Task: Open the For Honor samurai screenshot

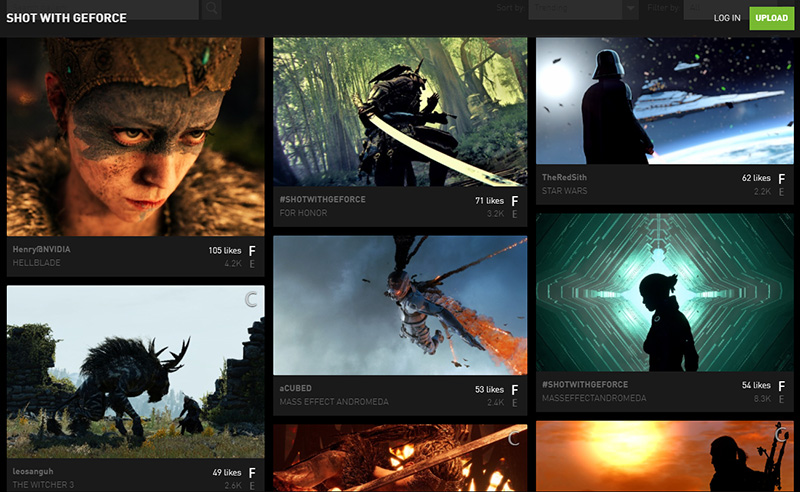Action: click(x=401, y=112)
